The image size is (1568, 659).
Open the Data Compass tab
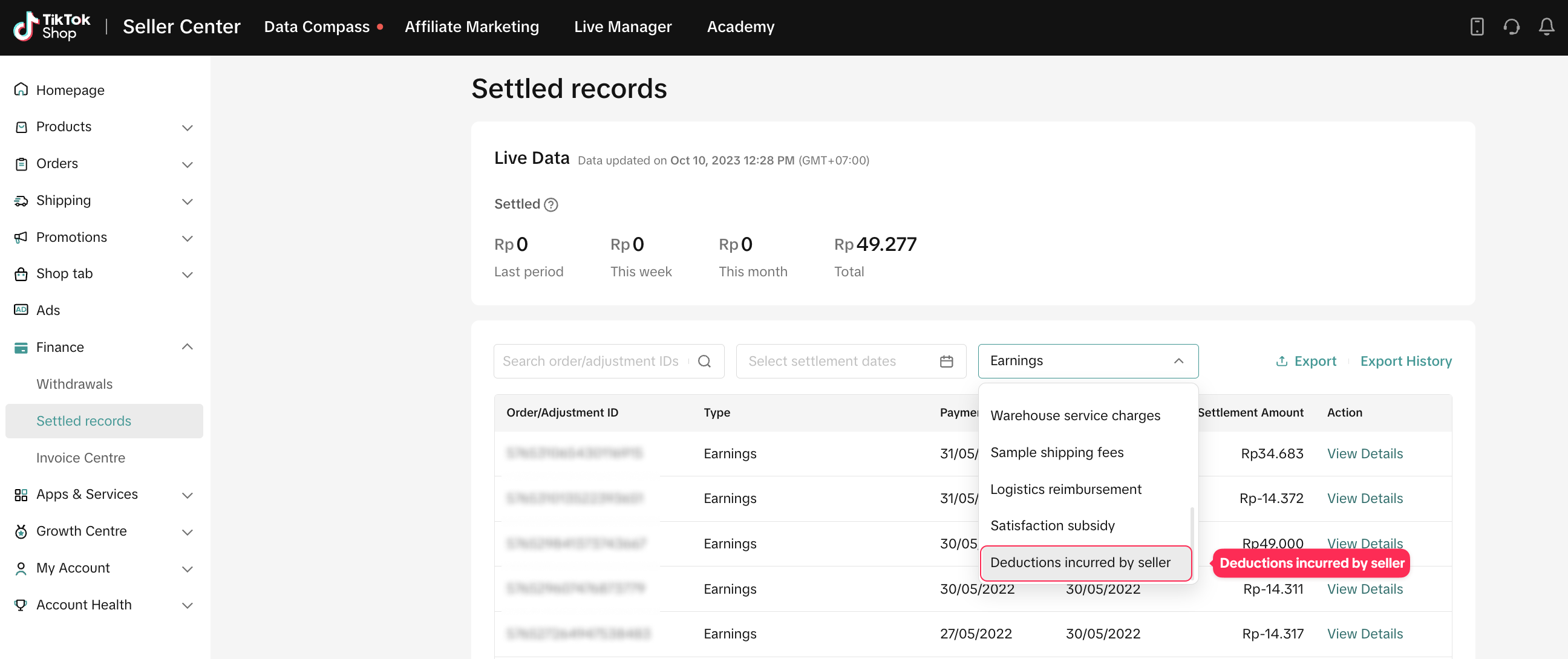point(316,27)
